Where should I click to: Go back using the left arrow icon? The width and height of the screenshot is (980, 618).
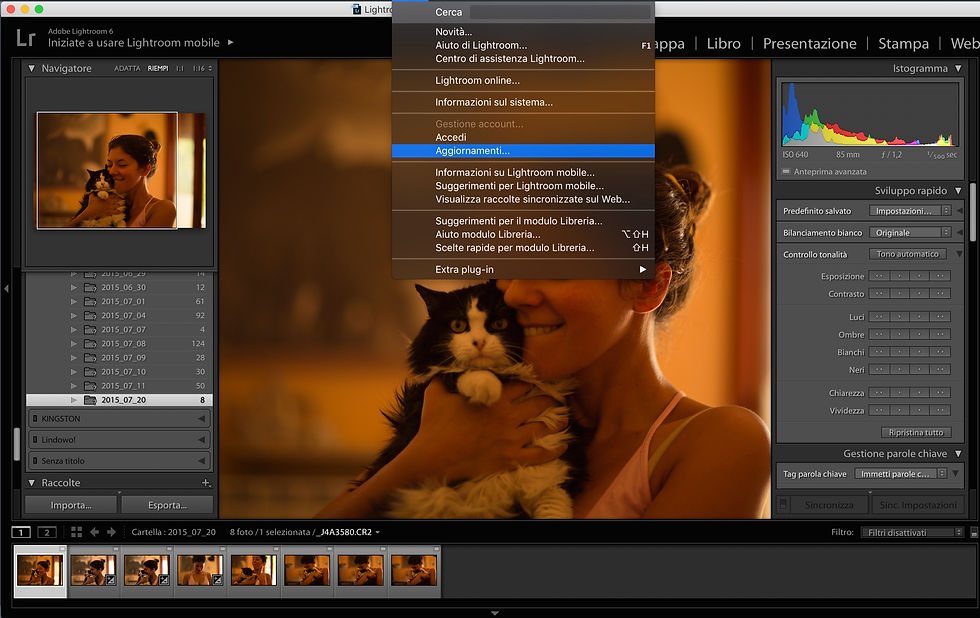coord(94,532)
